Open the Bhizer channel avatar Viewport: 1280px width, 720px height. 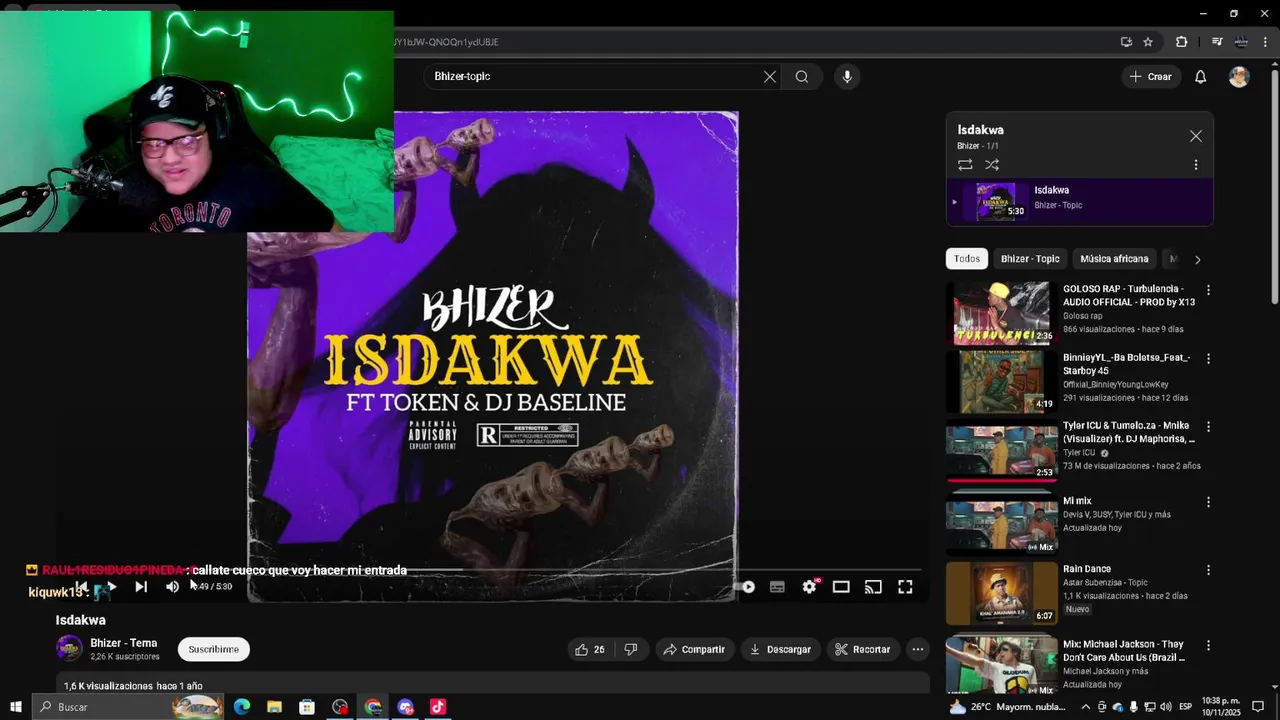pyautogui.click(x=69, y=649)
